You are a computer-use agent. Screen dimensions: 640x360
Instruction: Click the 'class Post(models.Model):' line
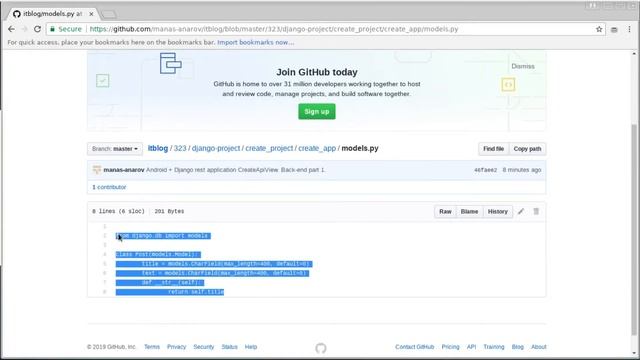click(158, 254)
